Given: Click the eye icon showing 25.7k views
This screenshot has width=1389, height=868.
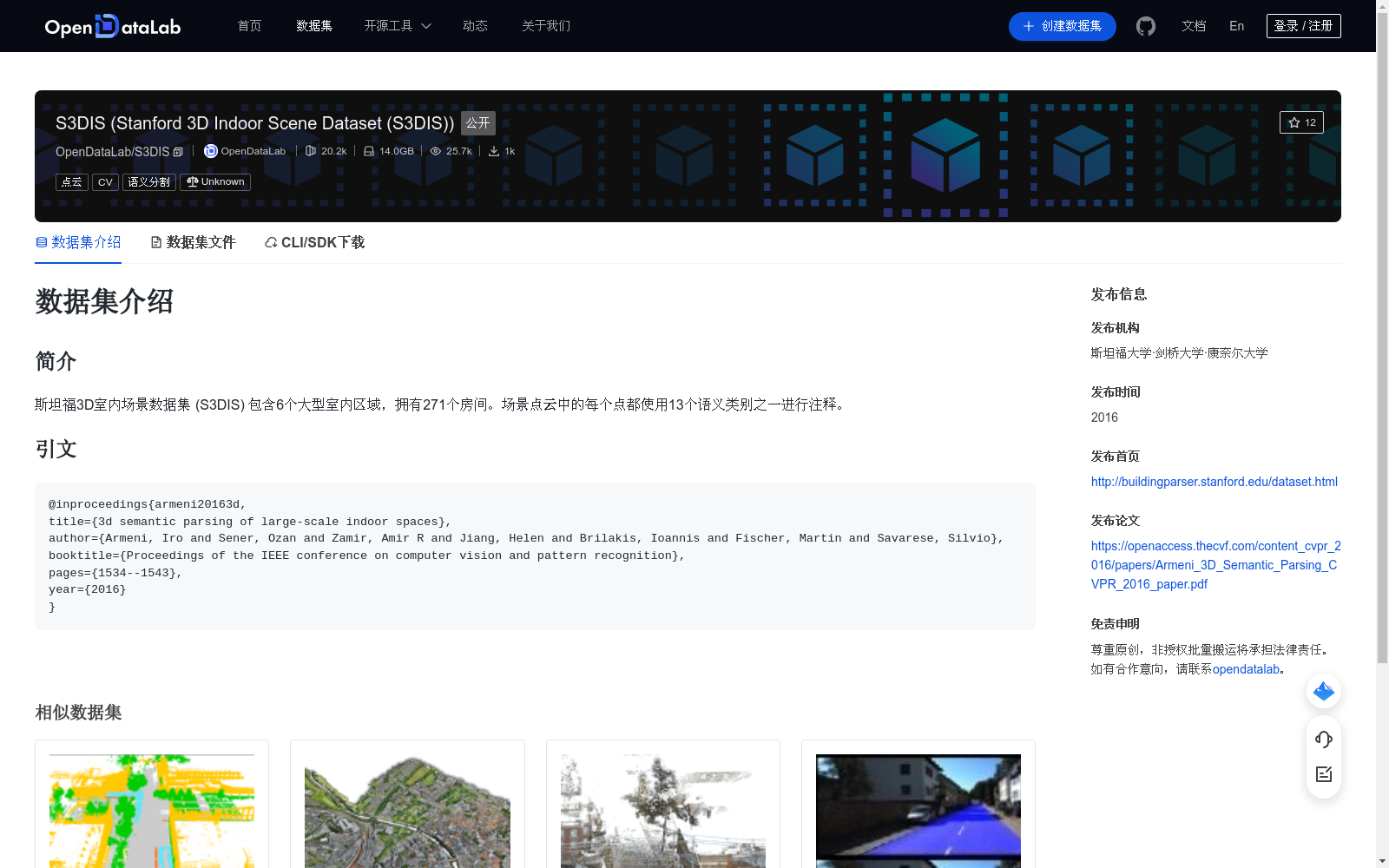Looking at the screenshot, I should pyautogui.click(x=435, y=151).
